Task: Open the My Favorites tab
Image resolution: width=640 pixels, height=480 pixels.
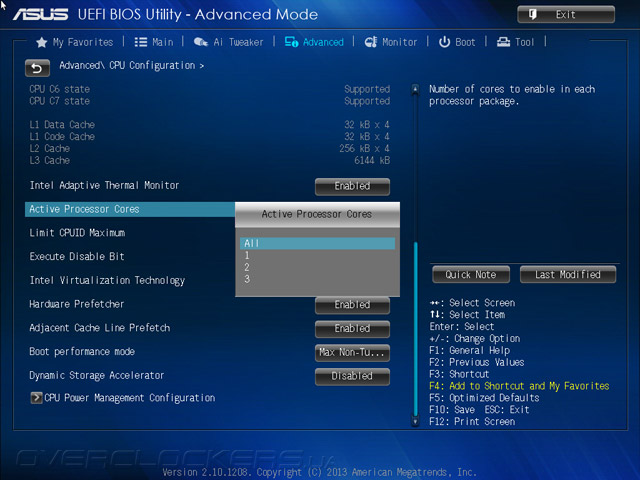Action: pos(75,42)
